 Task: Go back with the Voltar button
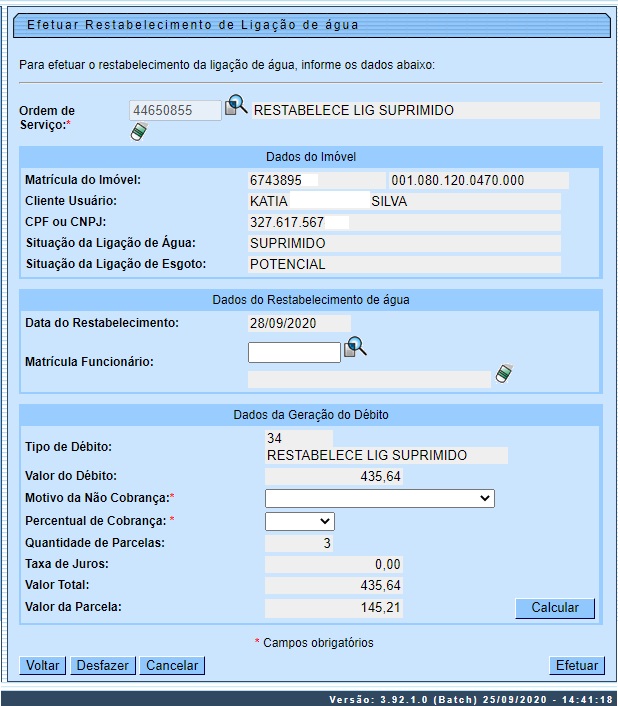43,665
